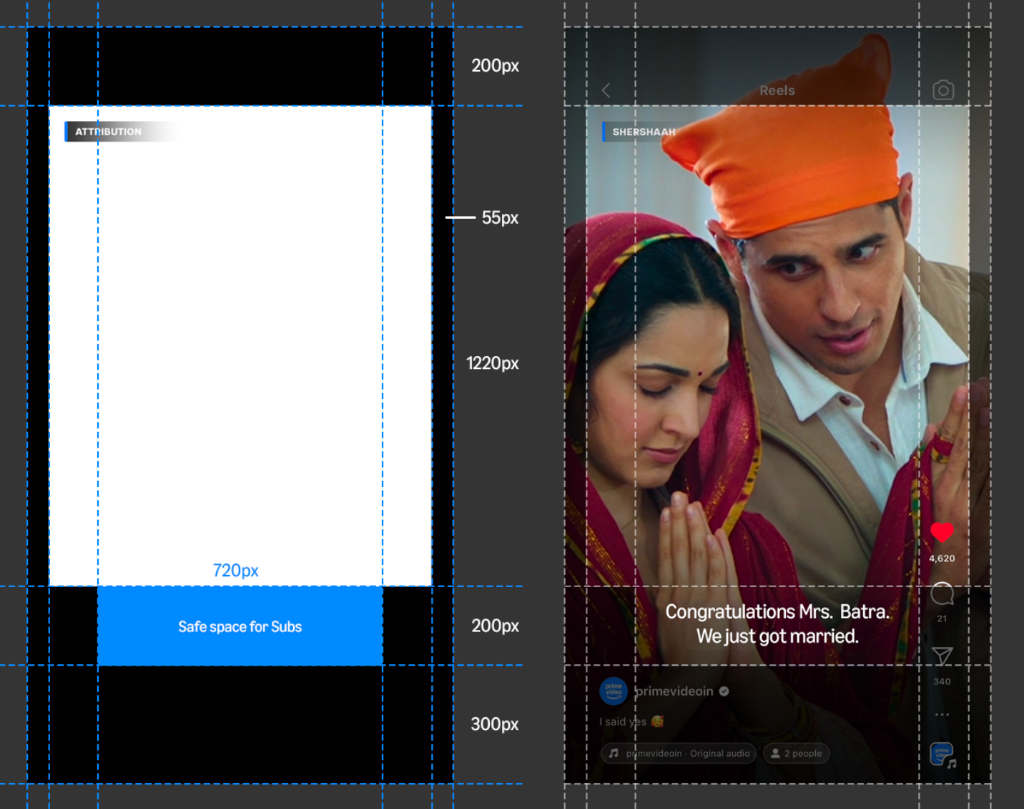Screen dimensions: 1024x809
Task: Select the Reels title in header
Action: pyautogui.click(x=777, y=90)
